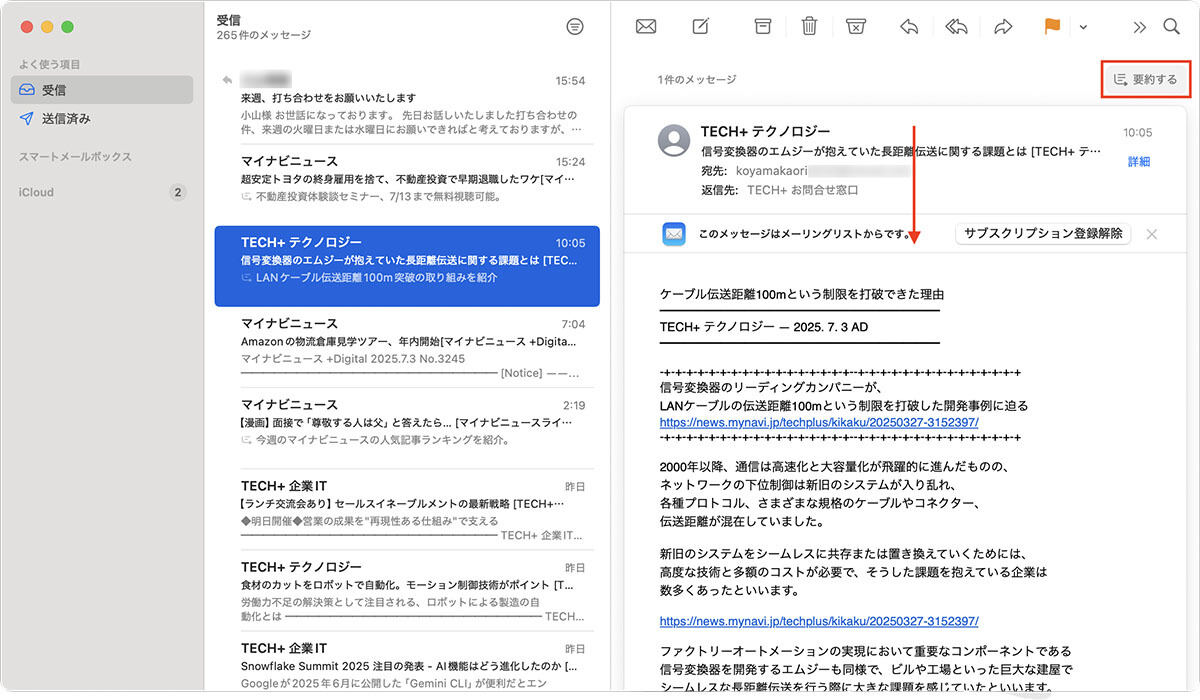Screen dimensions: 1200x700
Task: Reply all to the message
Action: click(956, 27)
